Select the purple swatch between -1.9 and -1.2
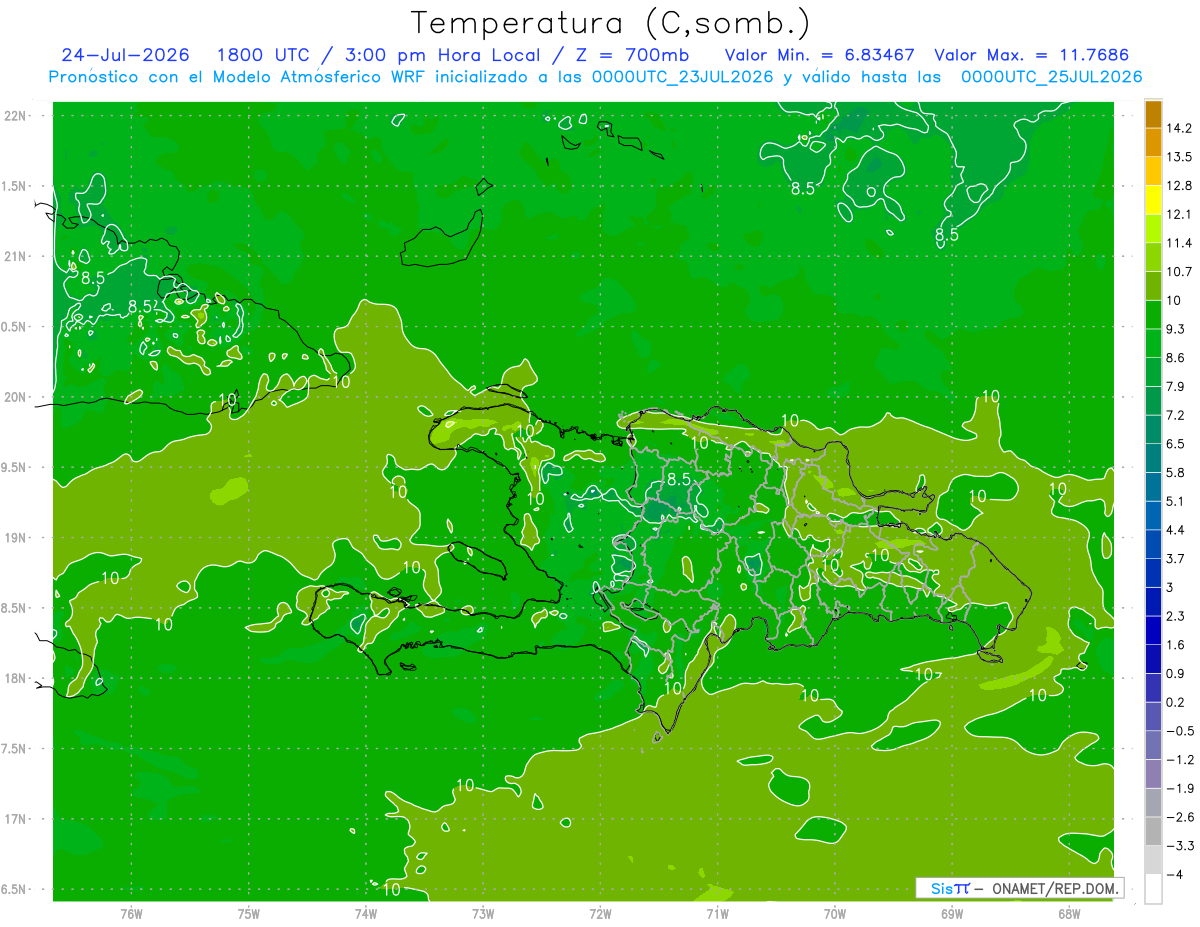Viewport: 1200px width, 927px height. click(1153, 774)
